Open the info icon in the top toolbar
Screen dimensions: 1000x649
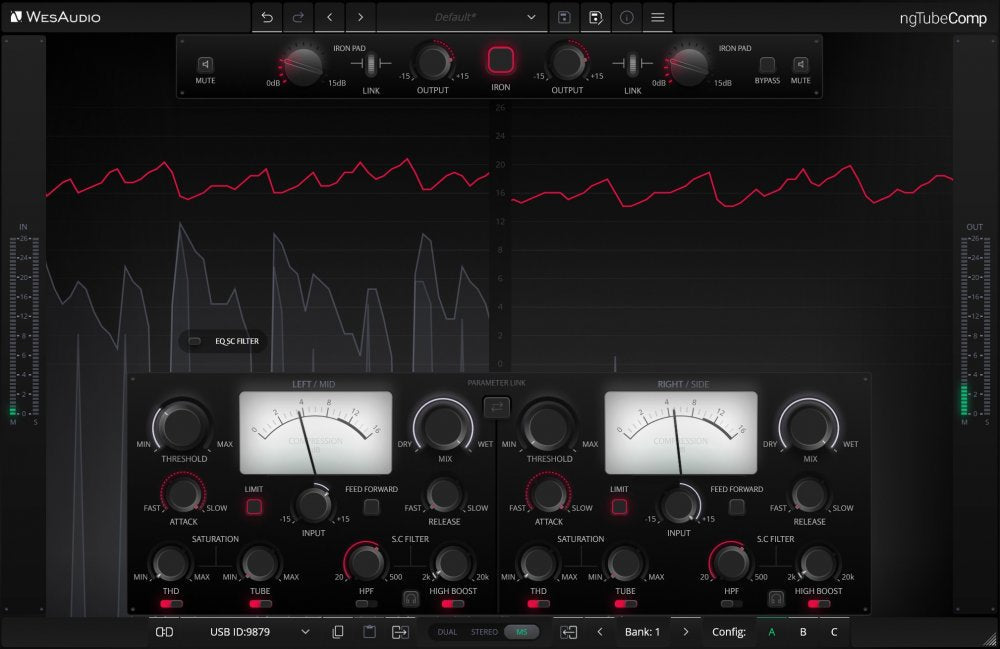[627, 17]
